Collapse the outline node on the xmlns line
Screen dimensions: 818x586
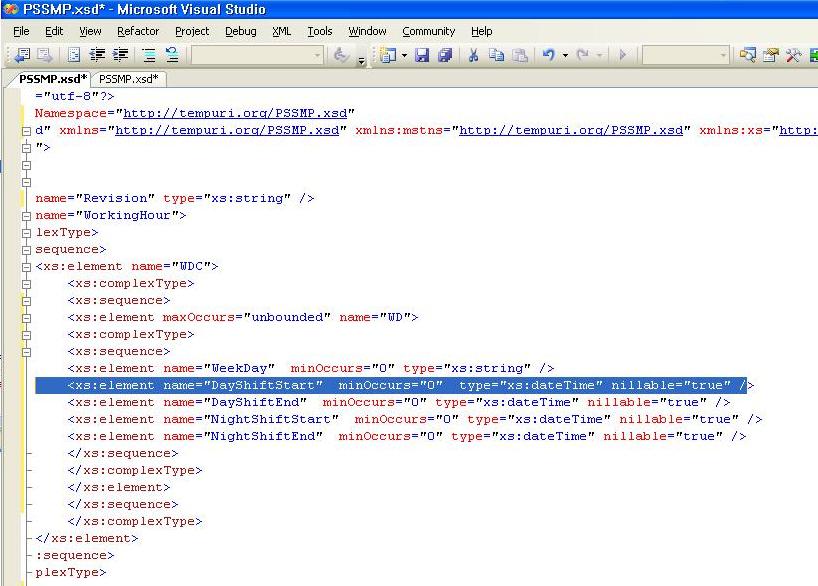[27, 131]
